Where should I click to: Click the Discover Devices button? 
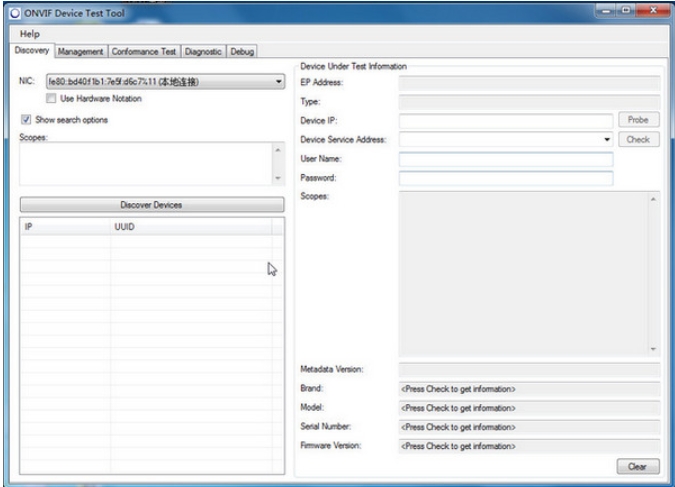click(x=152, y=205)
